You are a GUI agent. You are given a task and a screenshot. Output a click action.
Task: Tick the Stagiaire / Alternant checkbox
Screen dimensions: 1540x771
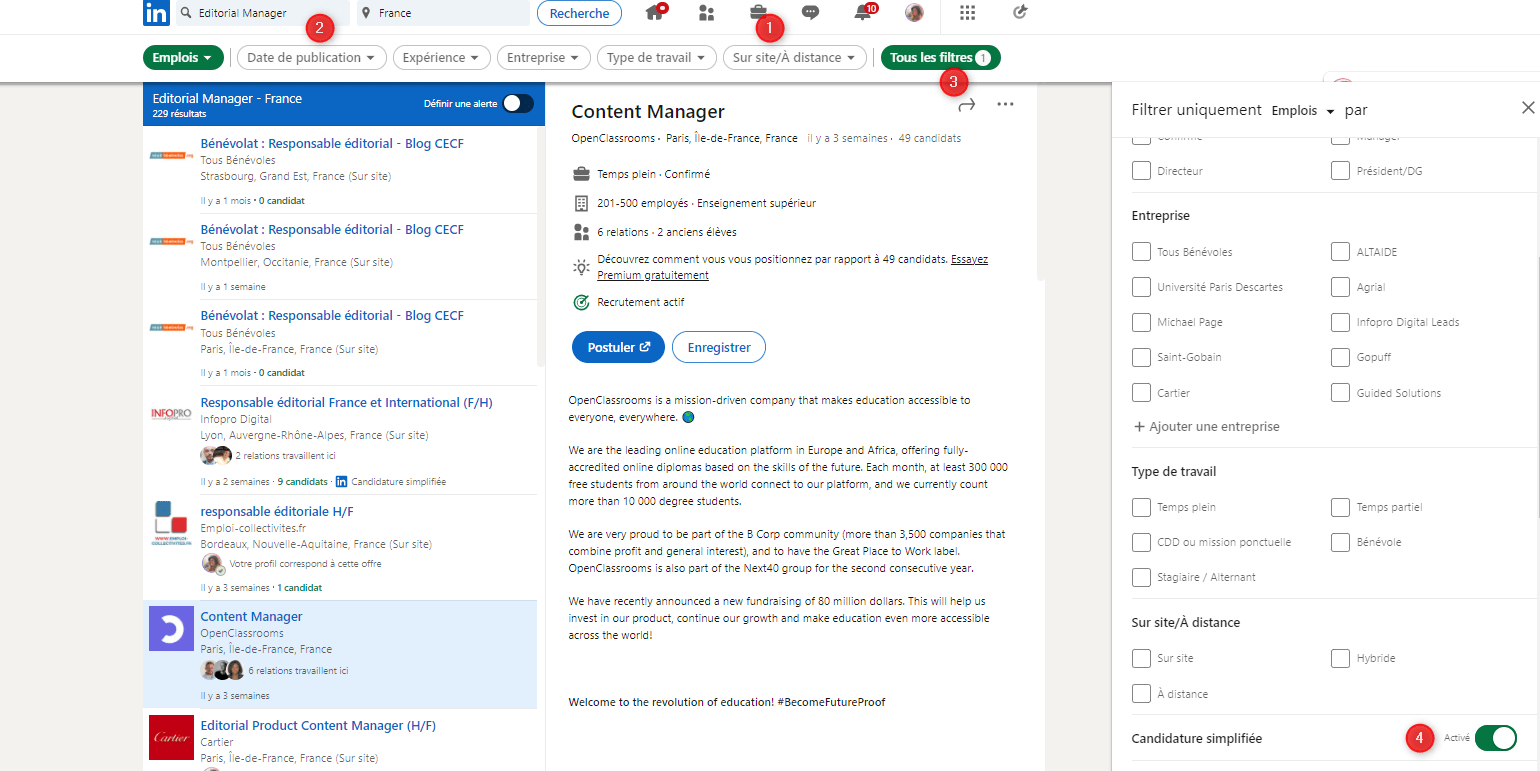click(x=1141, y=577)
